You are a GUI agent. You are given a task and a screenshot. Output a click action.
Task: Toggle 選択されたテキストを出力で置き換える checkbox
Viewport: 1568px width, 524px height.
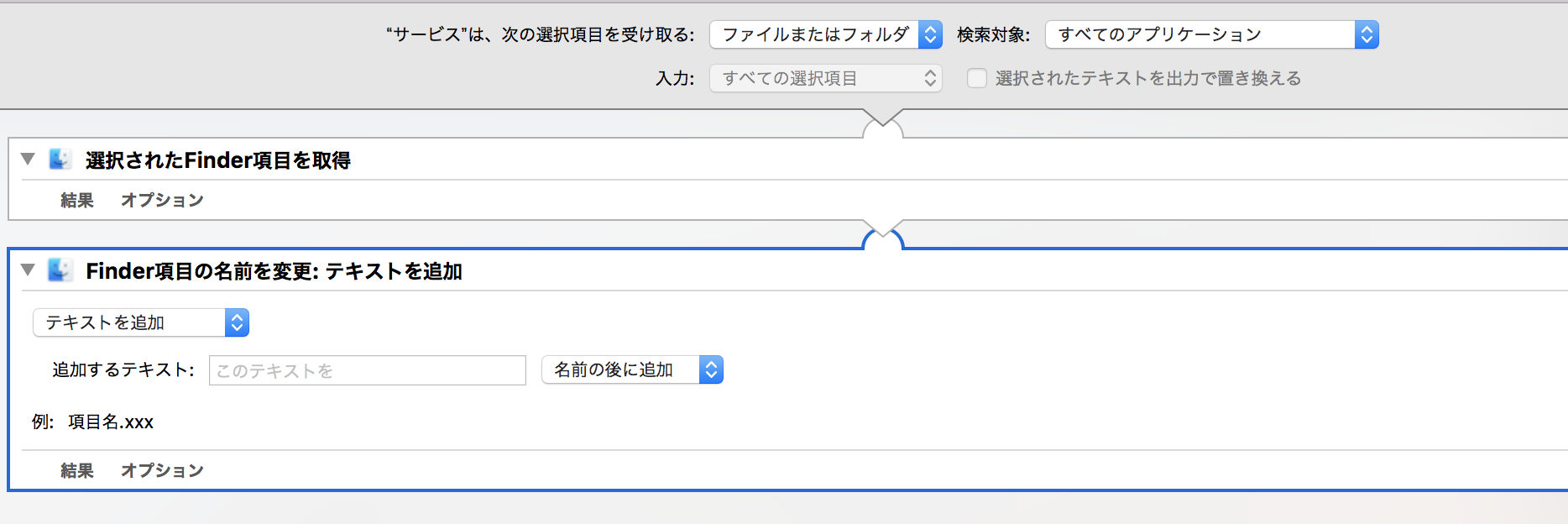[977, 78]
